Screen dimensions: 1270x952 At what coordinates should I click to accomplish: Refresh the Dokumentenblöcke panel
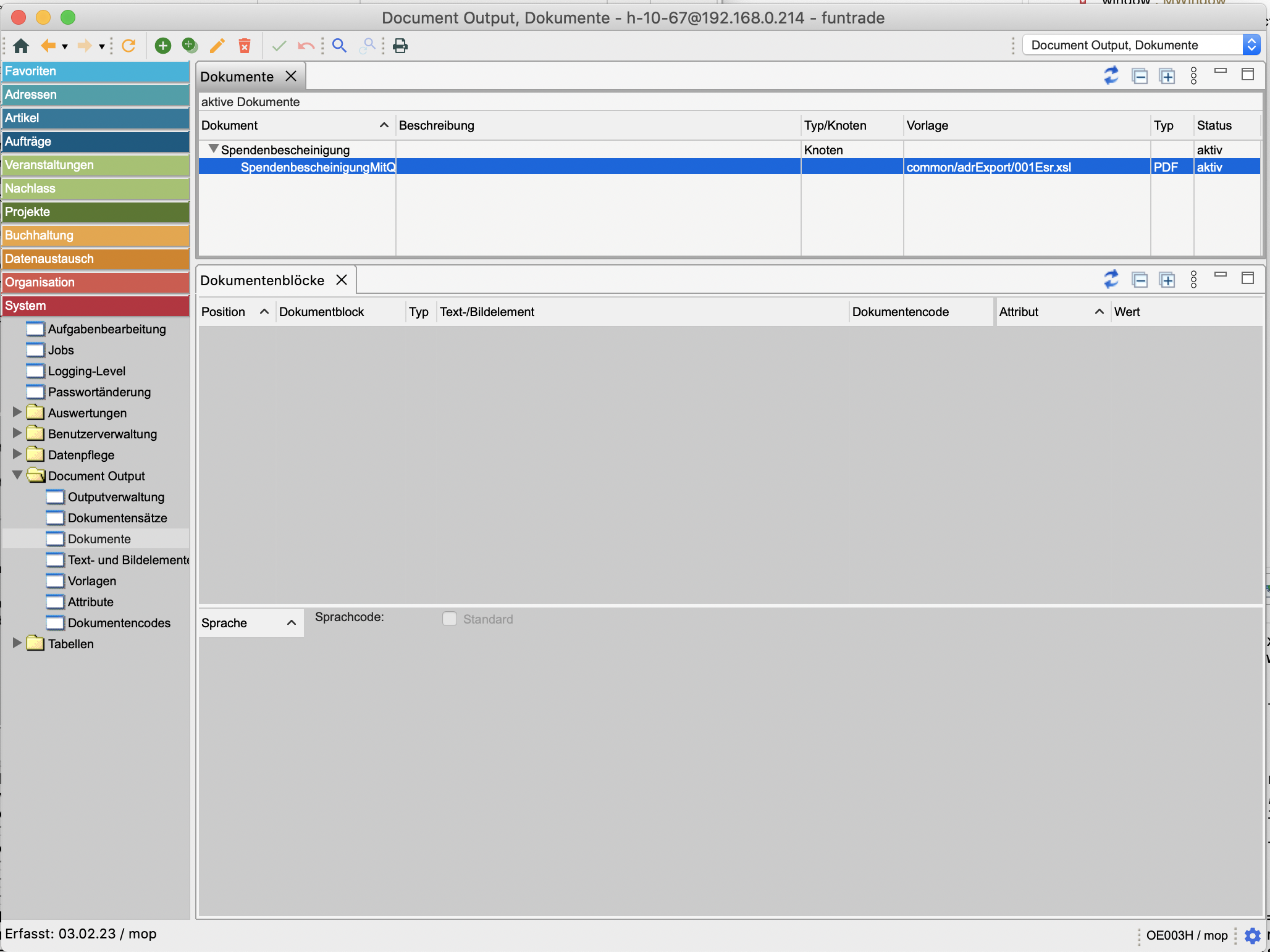(1111, 280)
